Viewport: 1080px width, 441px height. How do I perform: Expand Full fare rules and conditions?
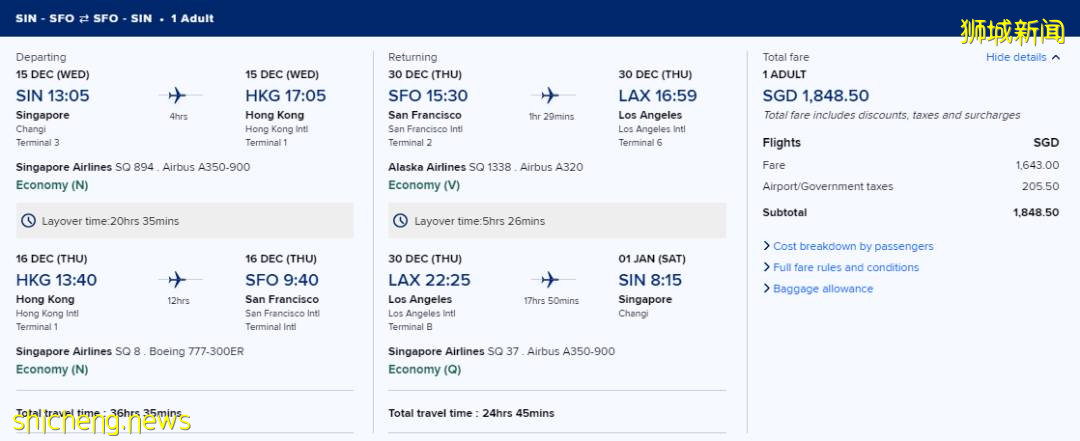[x=845, y=267]
